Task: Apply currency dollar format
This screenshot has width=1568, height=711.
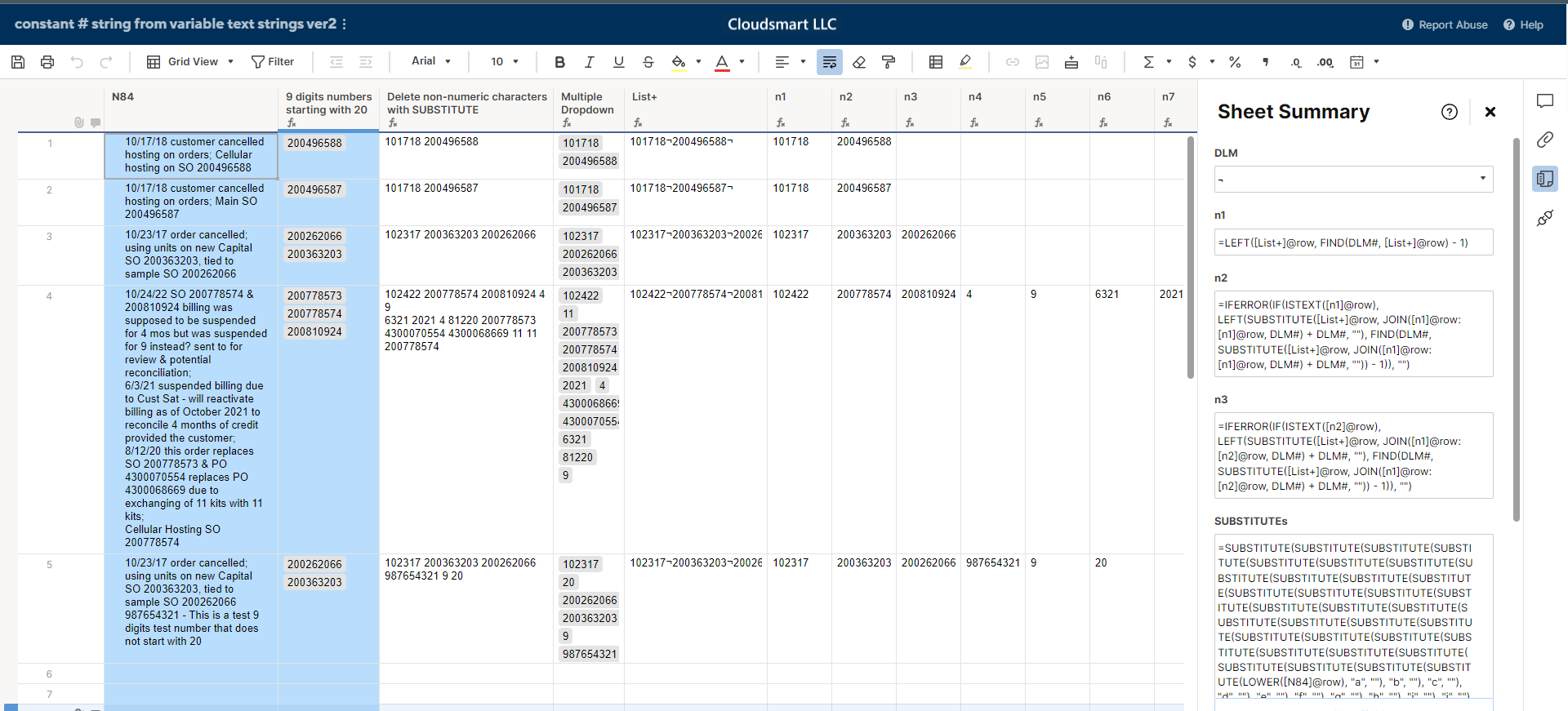Action: (x=1192, y=62)
